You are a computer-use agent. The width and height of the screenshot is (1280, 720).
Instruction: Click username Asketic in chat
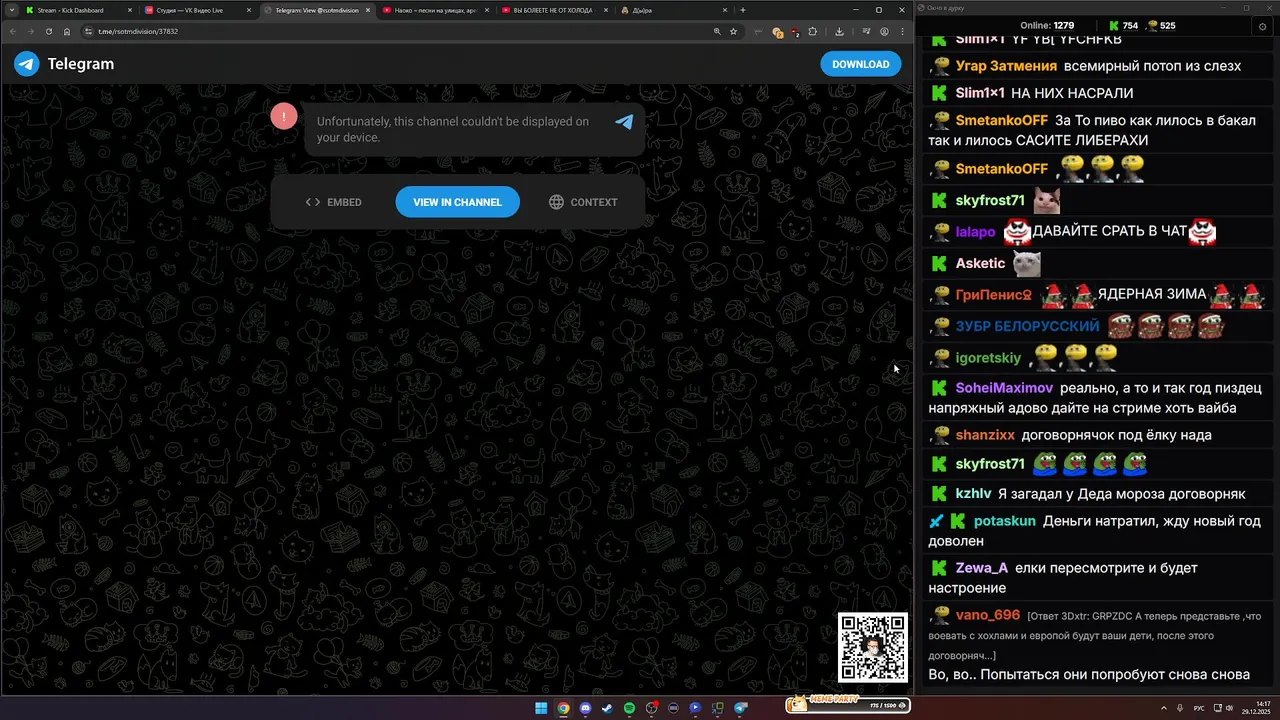point(980,263)
